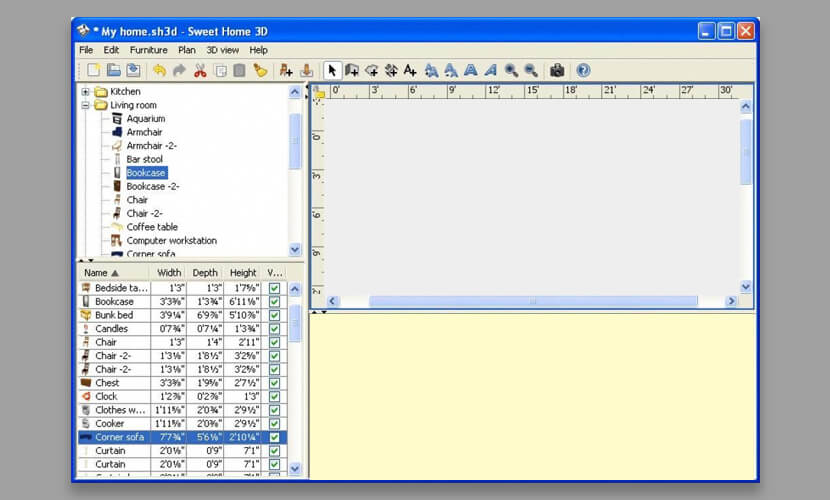Open the Plan menu
830x500 pixels.
click(x=186, y=50)
